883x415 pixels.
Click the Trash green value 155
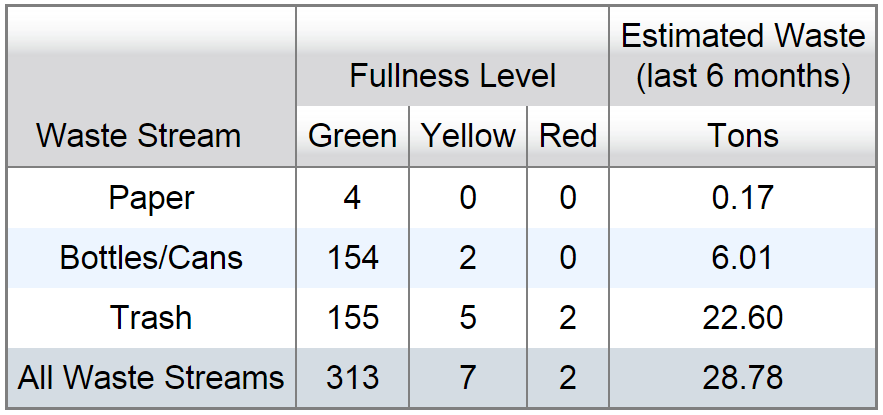pyautogui.click(x=353, y=318)
